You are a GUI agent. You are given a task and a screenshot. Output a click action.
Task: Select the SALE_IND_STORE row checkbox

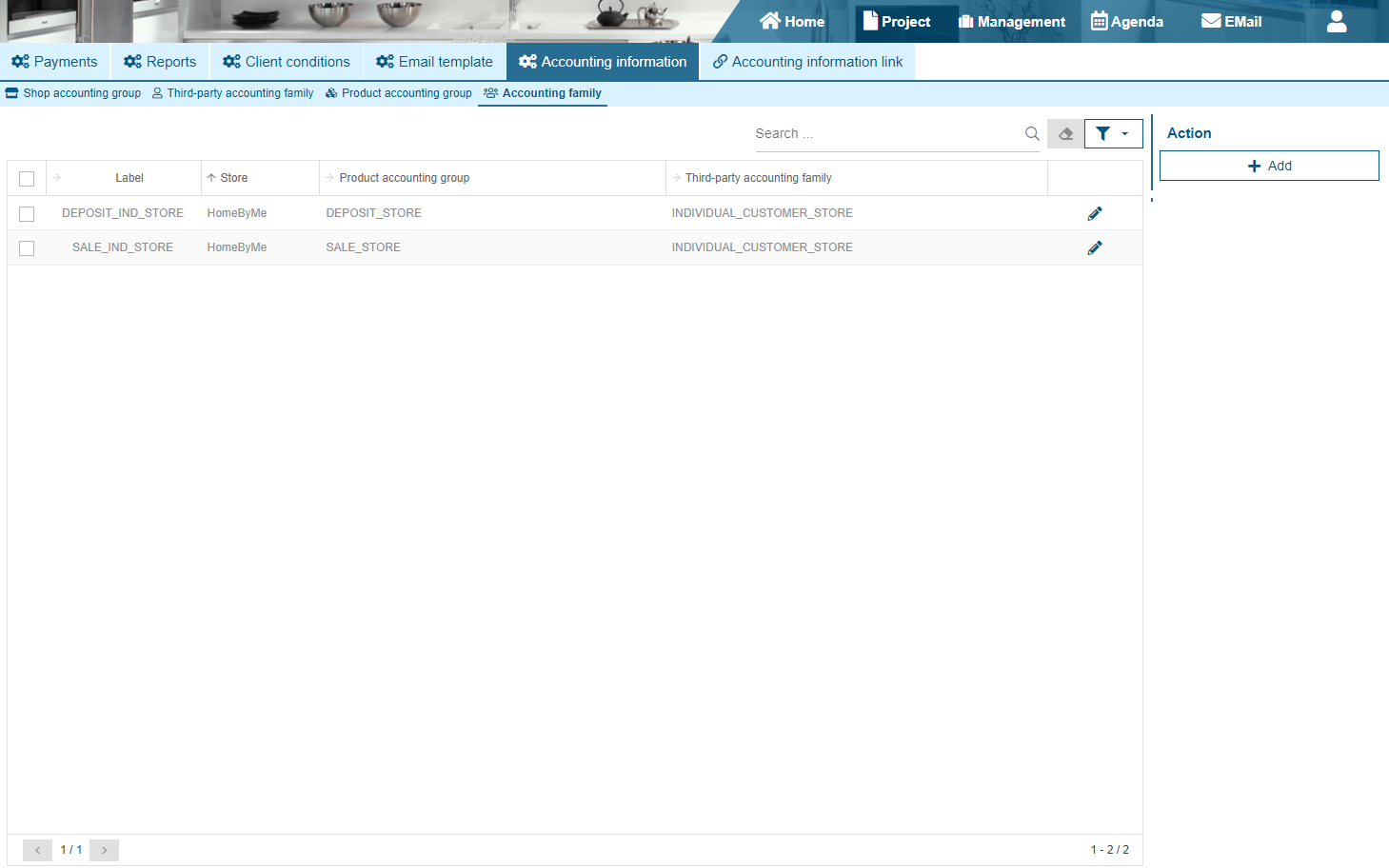pos(27,248)
